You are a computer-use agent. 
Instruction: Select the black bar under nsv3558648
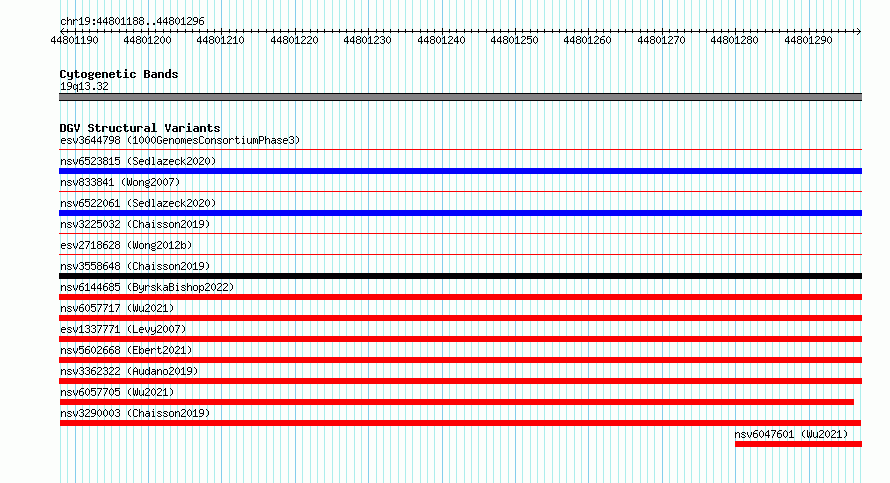[460, 276]
